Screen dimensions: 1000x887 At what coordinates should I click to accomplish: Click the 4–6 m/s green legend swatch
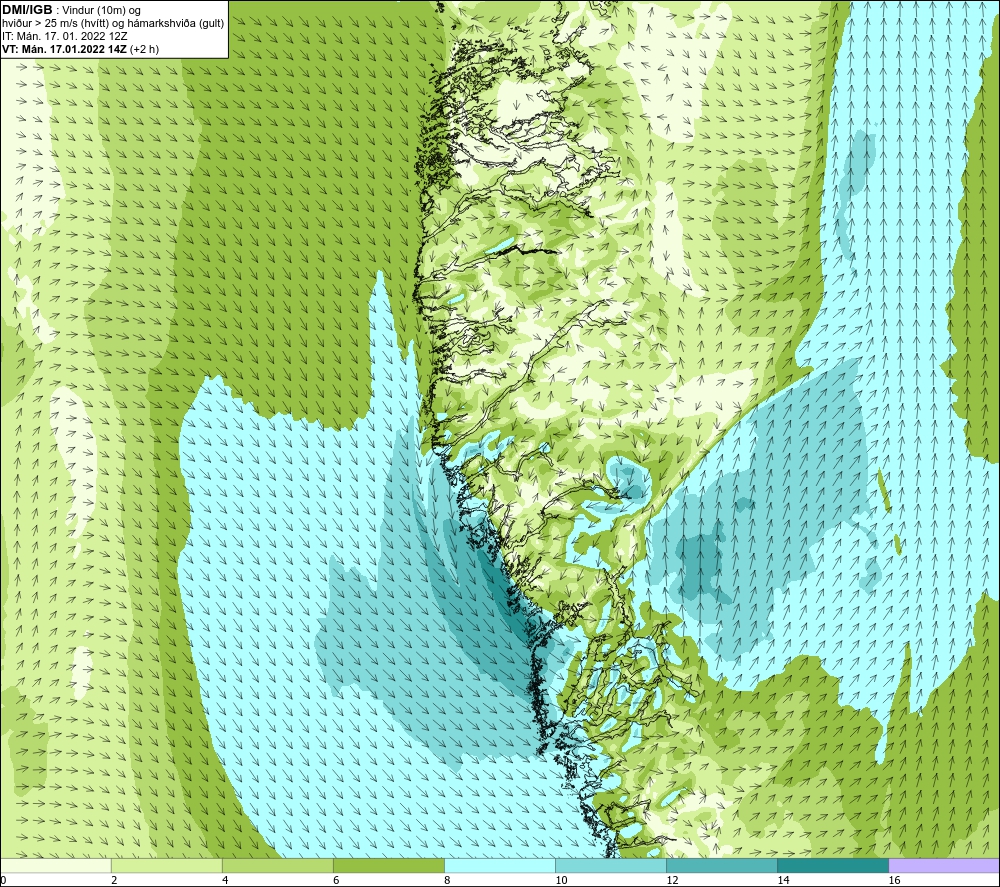277,865
